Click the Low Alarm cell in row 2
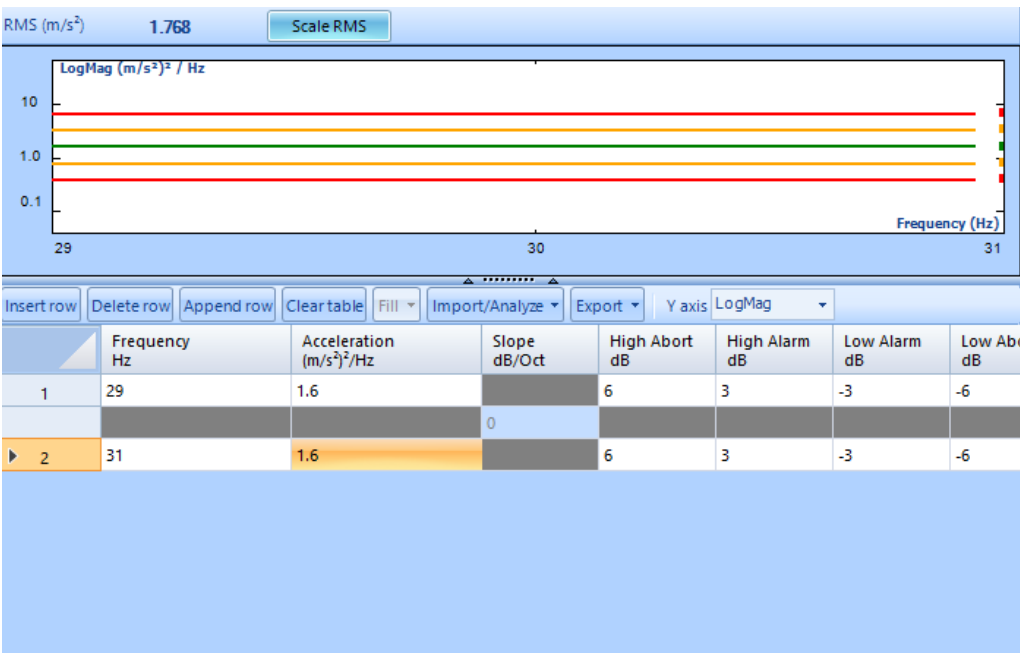This screenshot has width=1020, height=658. click(890, 456)
